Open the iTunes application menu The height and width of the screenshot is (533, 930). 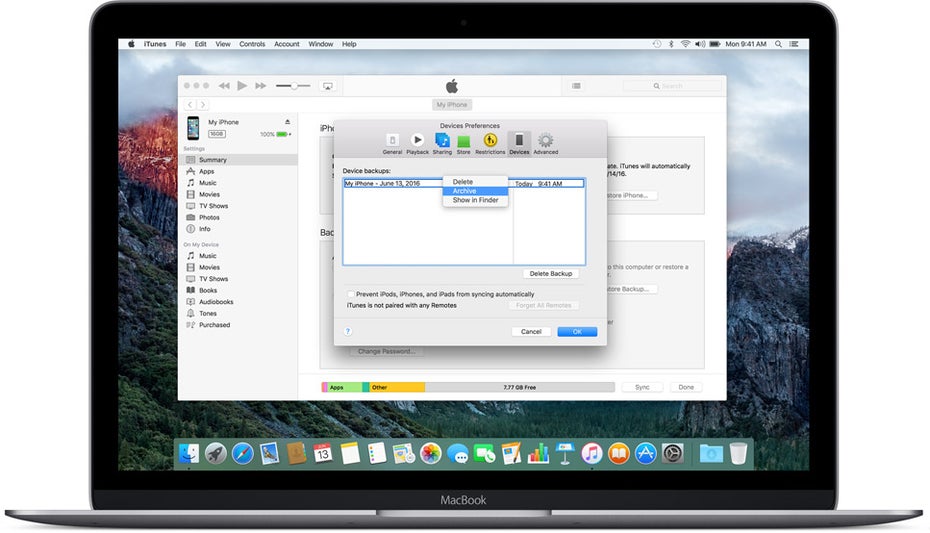tap(155, 44)
